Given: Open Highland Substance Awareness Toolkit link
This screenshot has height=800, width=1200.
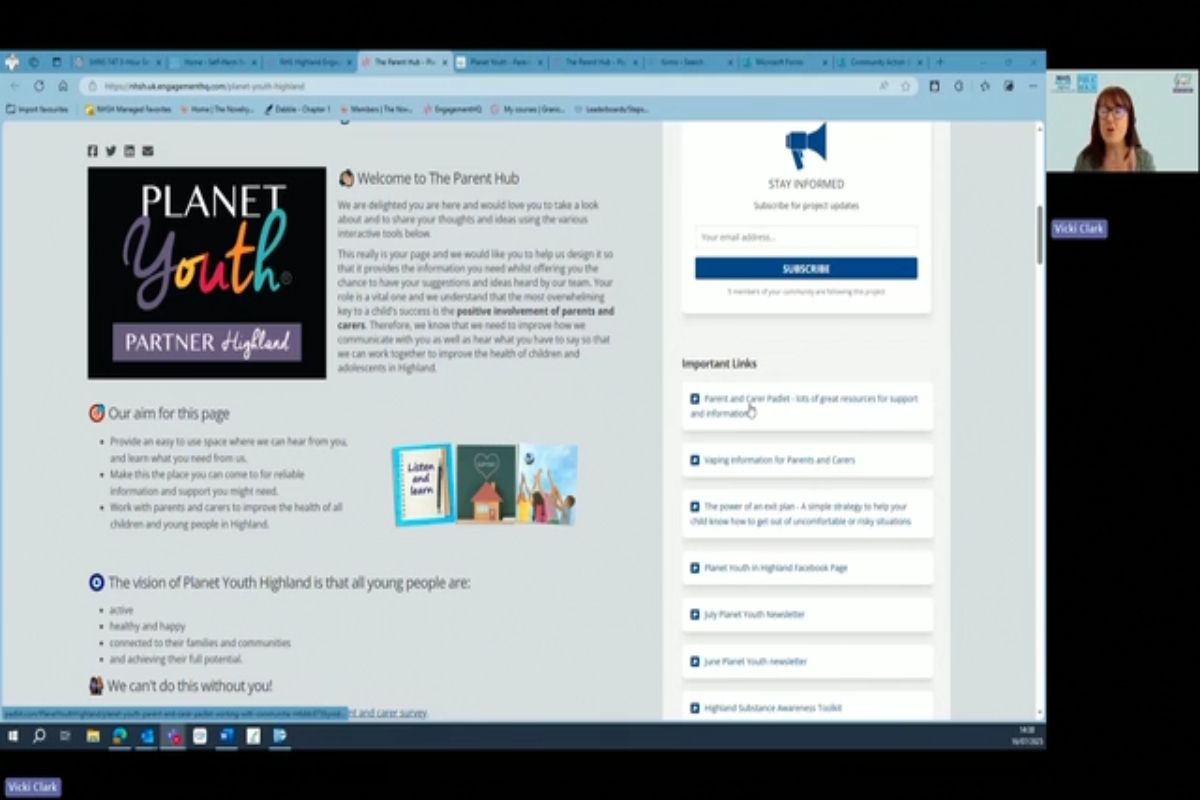Looking at the screenshot, I should pos(807,707).
